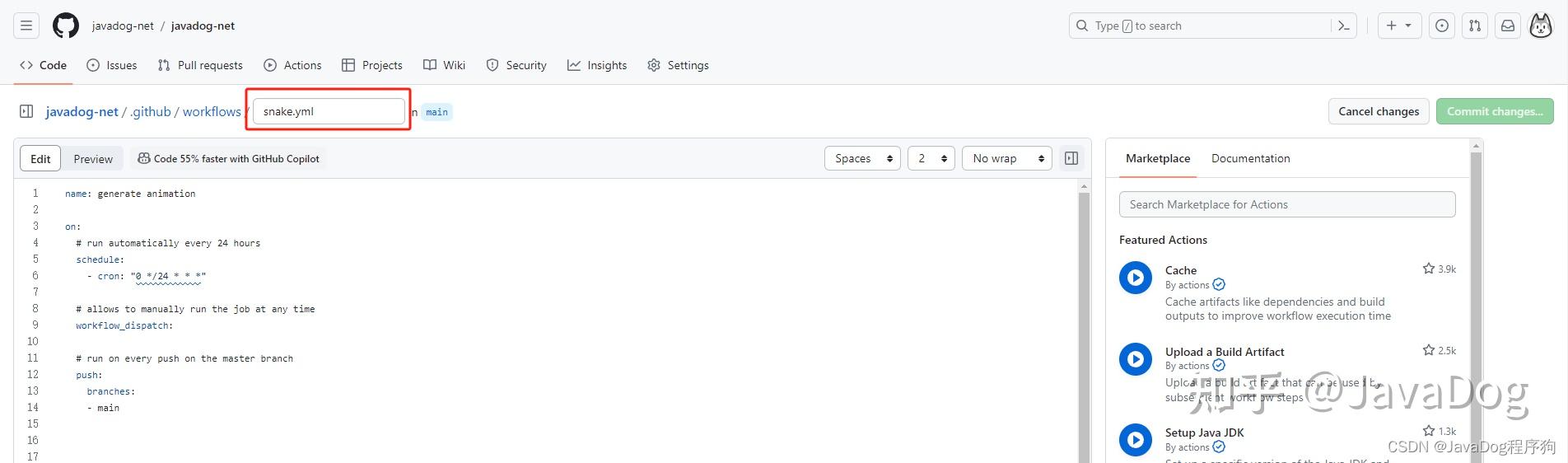The width and height of the screenshot is (1568, 463).
Task: Toggle the editor help side panel
Action: click(x=1071, y=158)
